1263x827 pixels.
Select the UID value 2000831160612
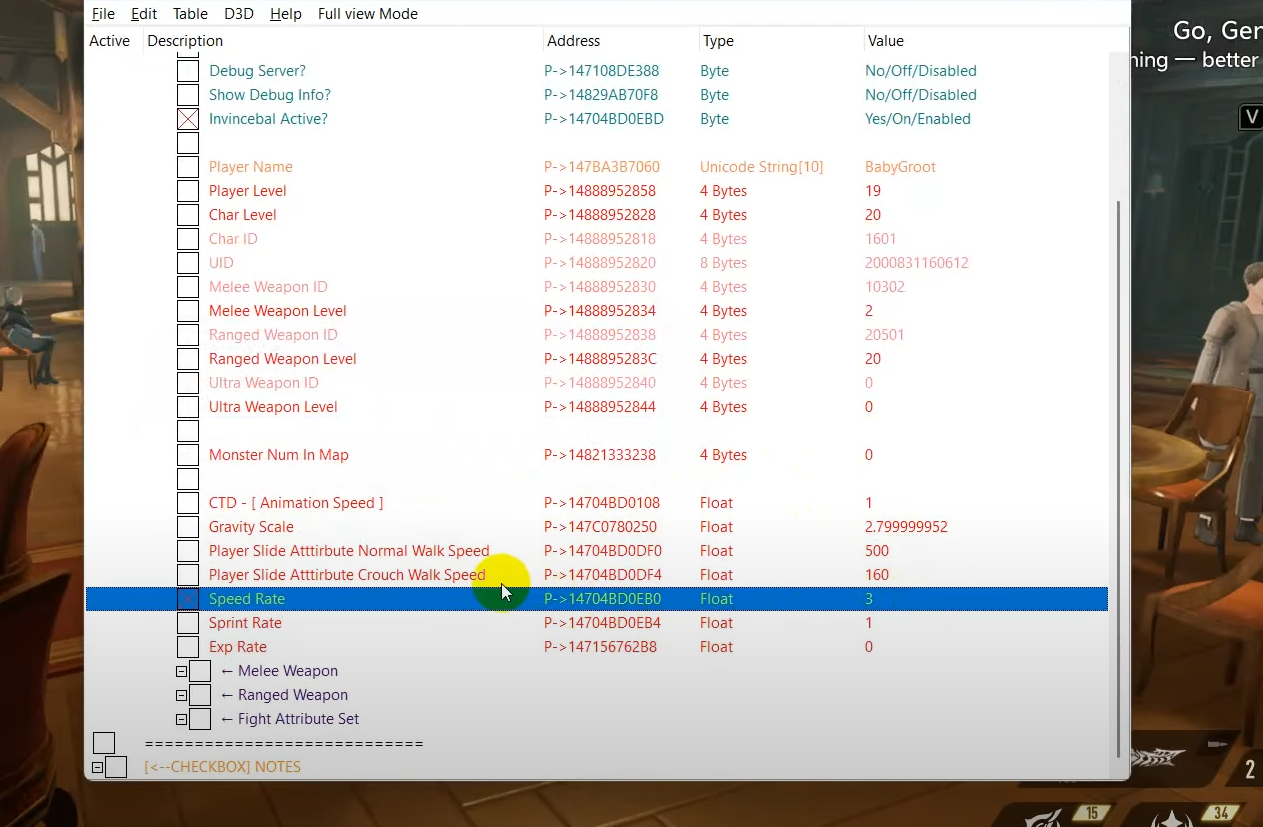[x=917, y=263]
